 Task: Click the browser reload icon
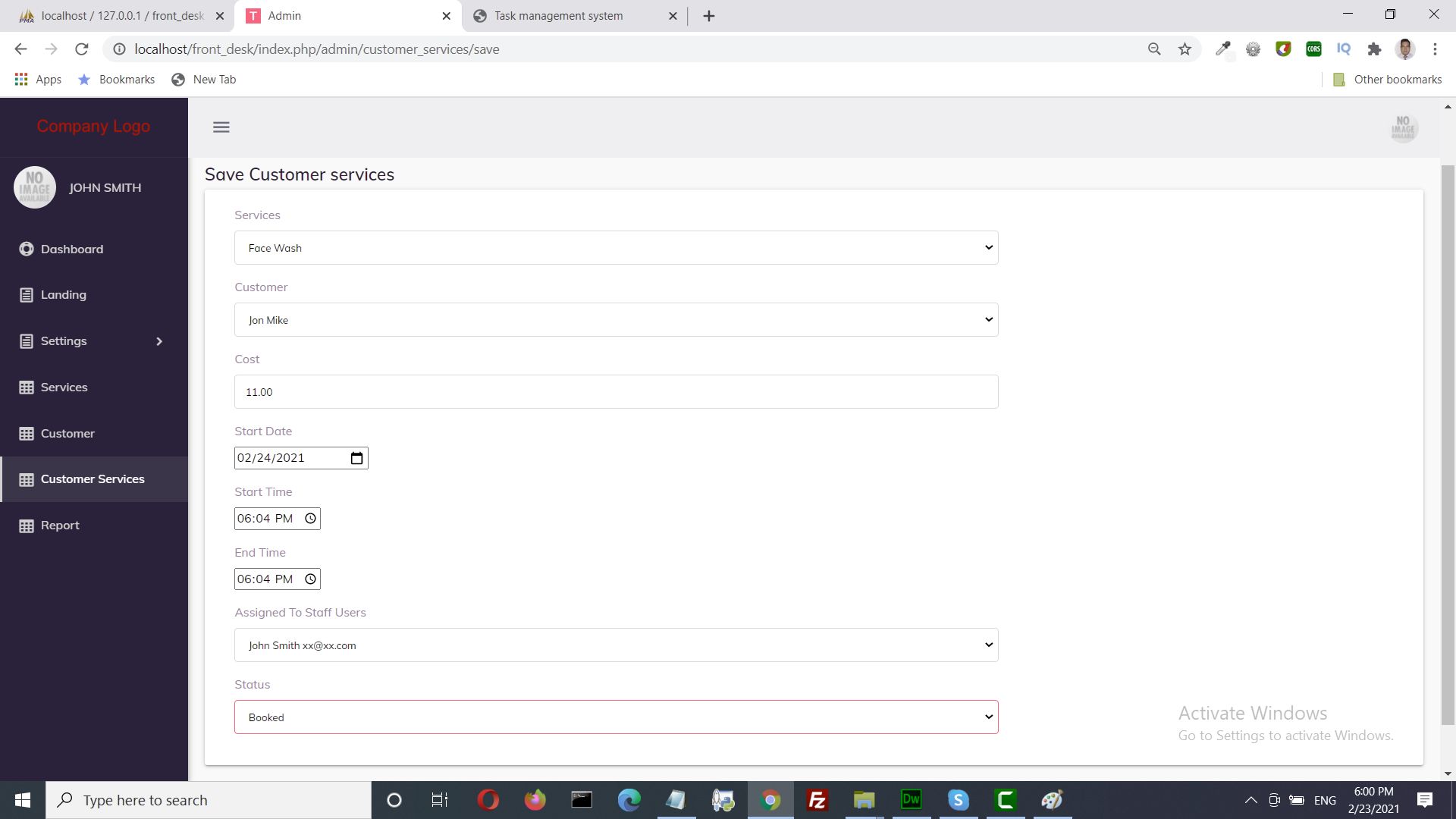click(82, 49)
